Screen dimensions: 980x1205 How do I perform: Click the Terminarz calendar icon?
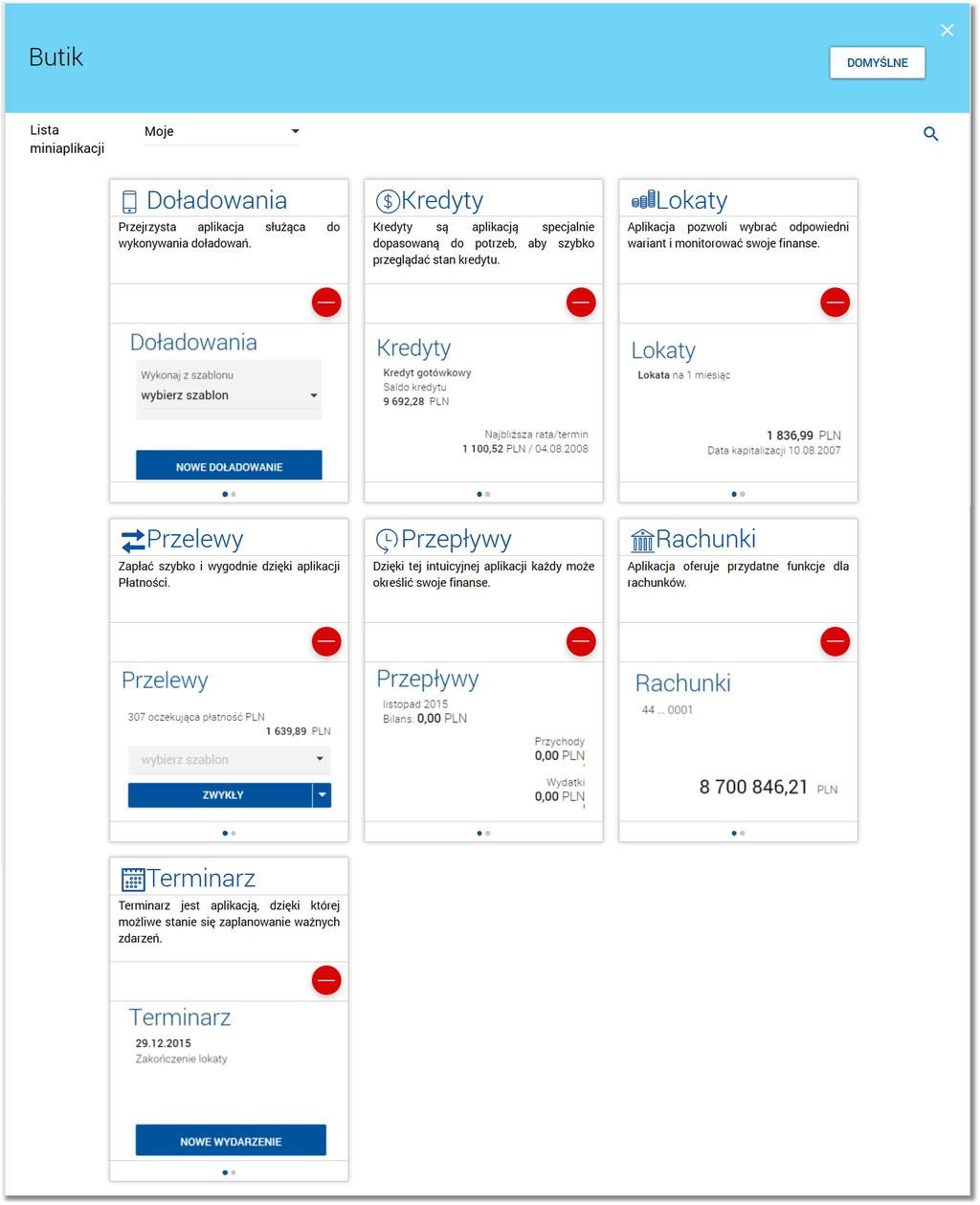point(133,879)
